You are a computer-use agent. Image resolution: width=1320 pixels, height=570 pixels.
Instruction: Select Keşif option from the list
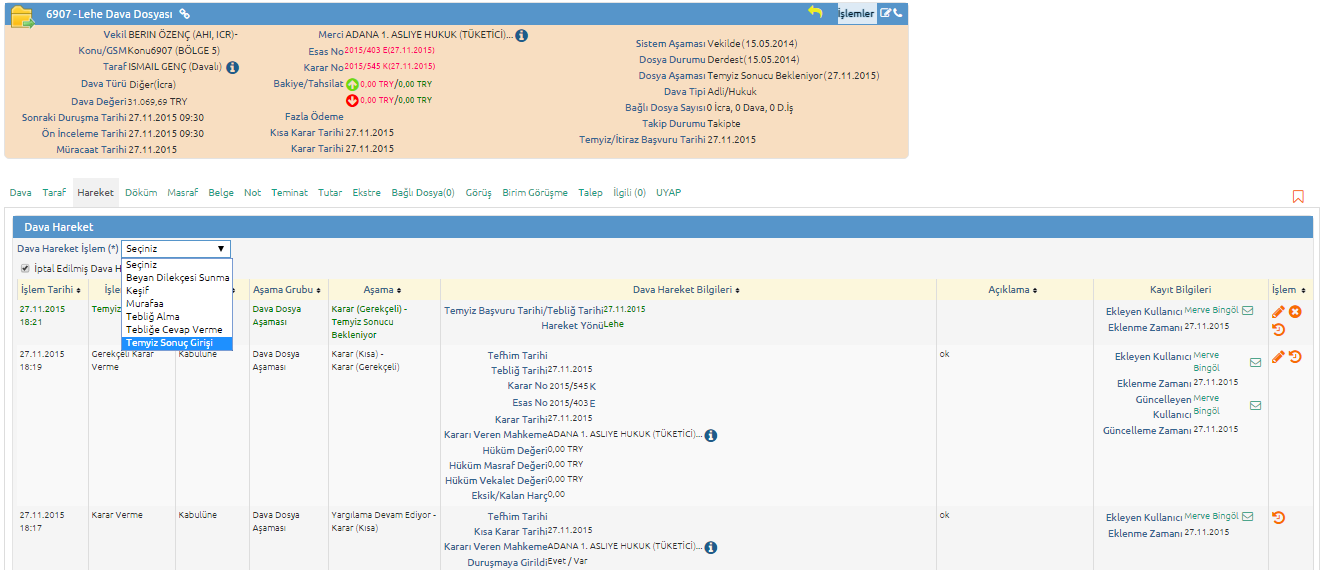tap(176, 291)
